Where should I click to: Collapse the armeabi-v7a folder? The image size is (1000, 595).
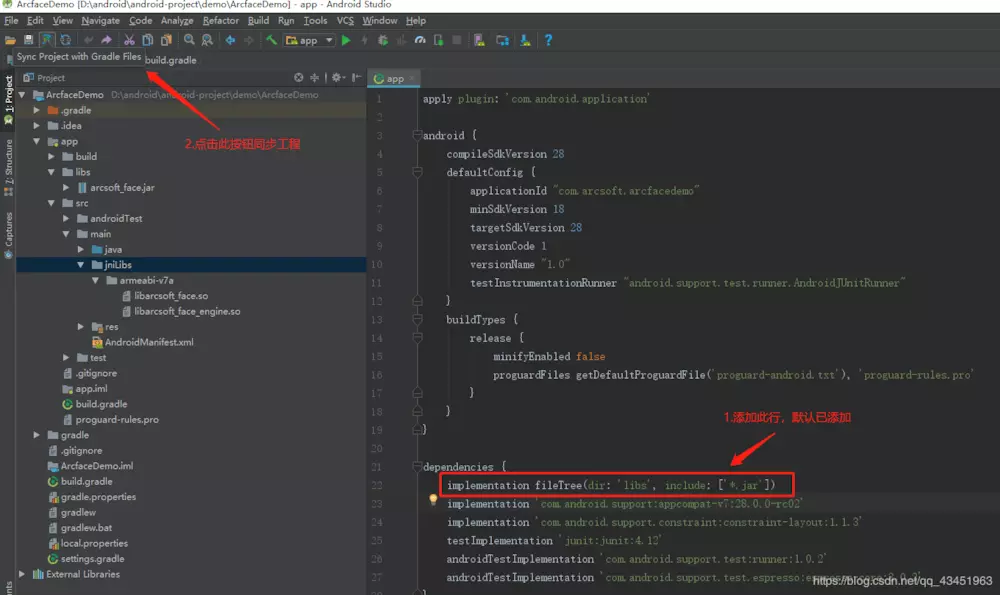95,280
